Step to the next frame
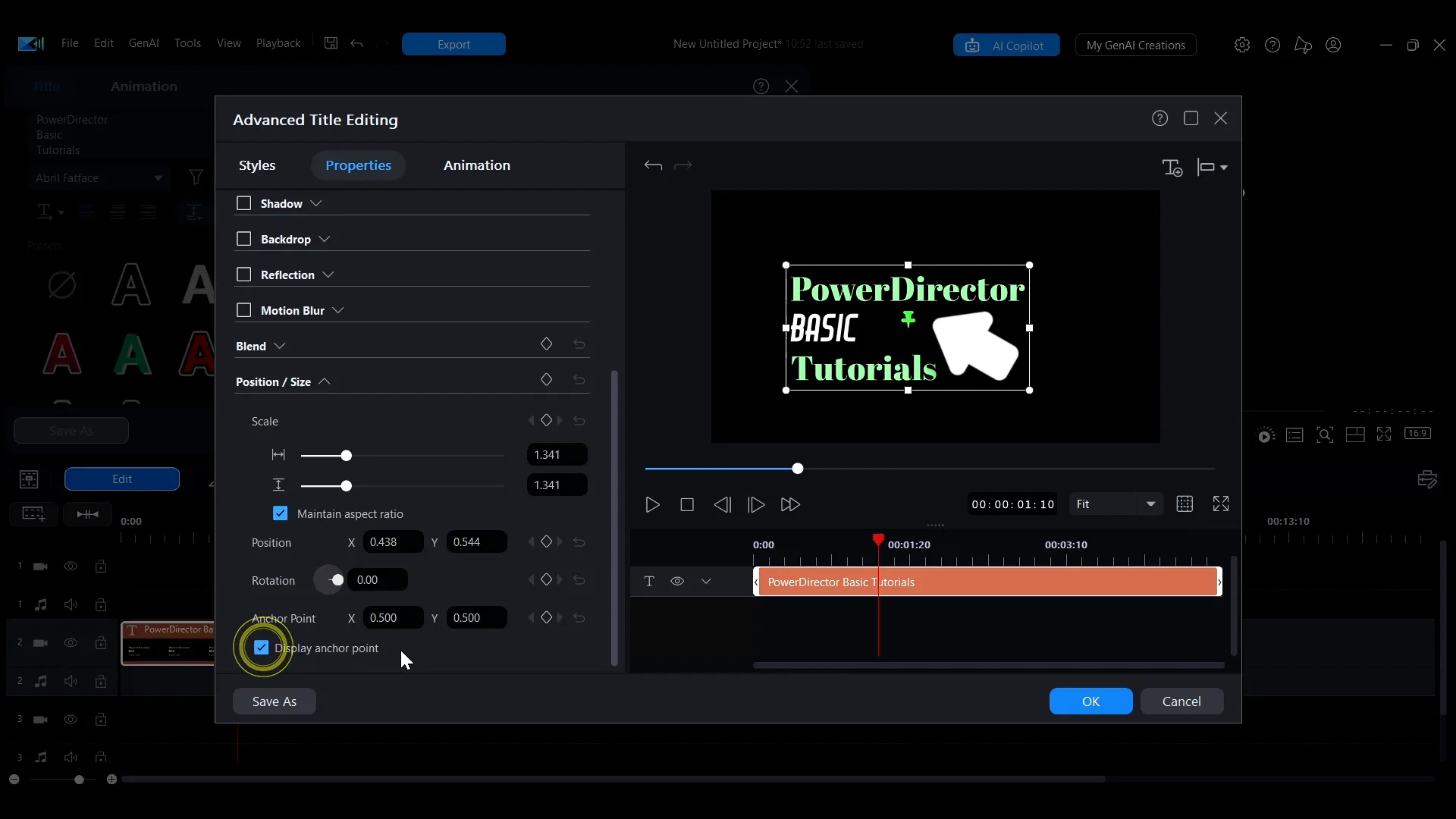This screenshot has height=819, width=1456. coord(756,505)
